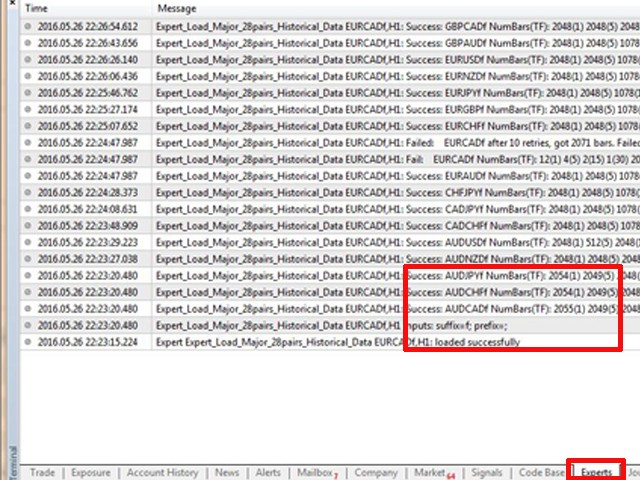640x480 pixels.
Task: Open the Account History tab
Action: pyautogui.click(x=162, y=472)
